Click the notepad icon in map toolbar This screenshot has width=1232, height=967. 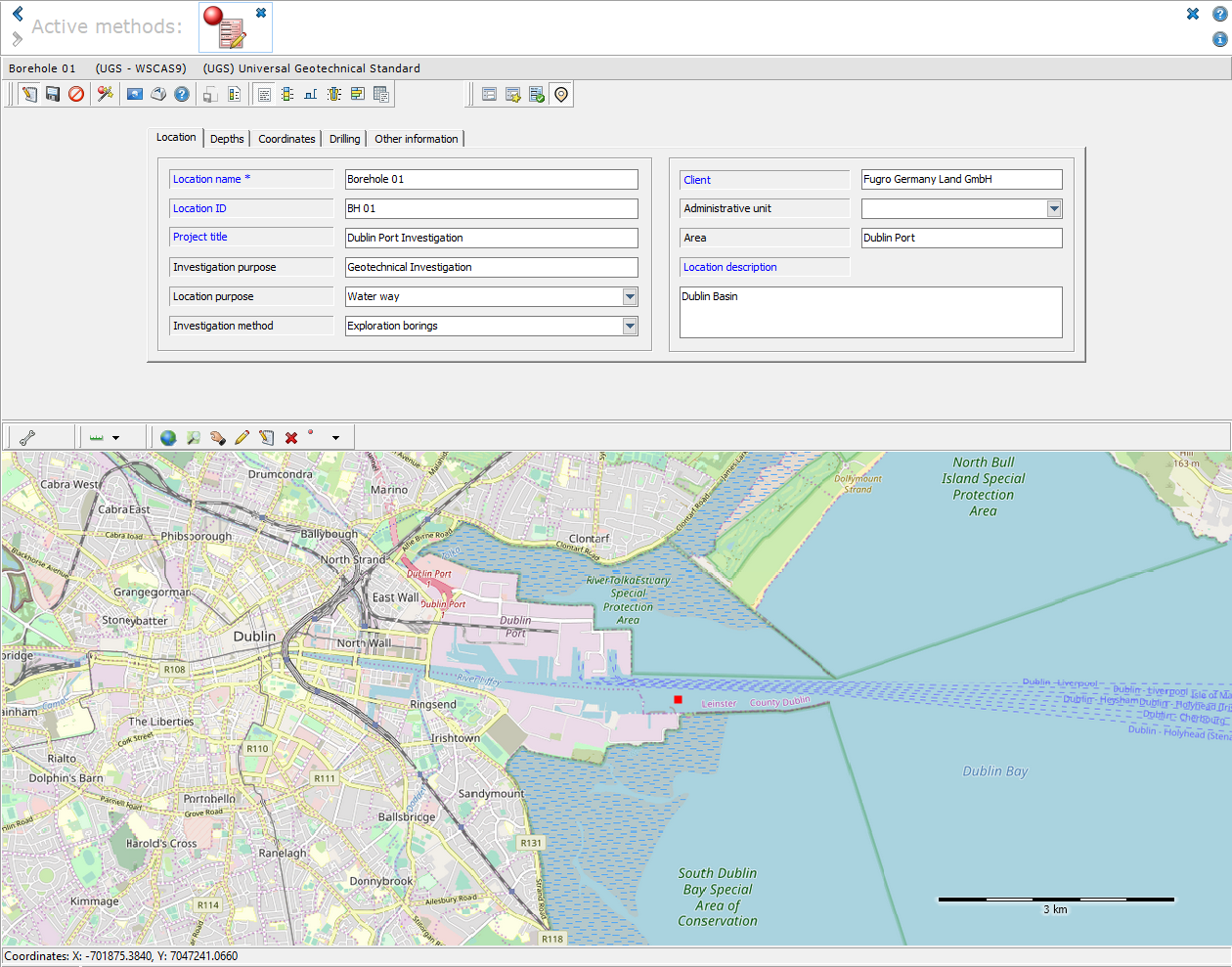pyautogui.click(x=267, y=437)
